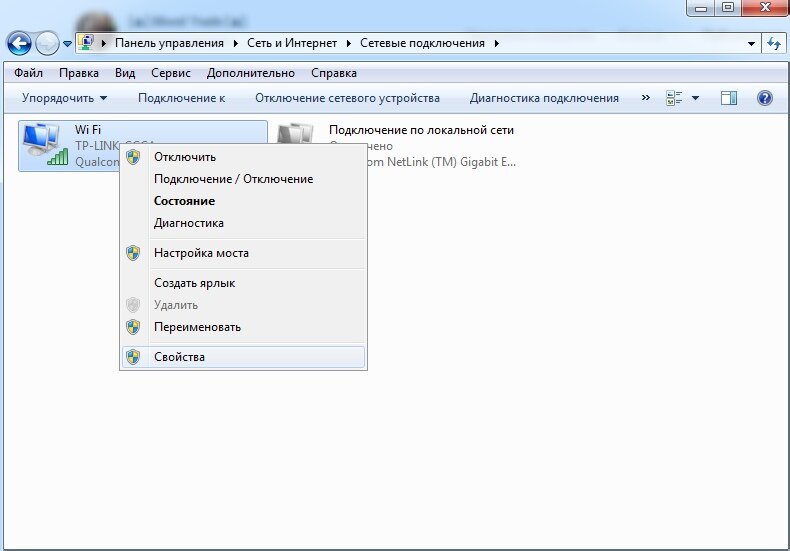Choose 'Настройка моста' context menu item
This screenshot has height=551, width=790.
(x=243, y=253)
